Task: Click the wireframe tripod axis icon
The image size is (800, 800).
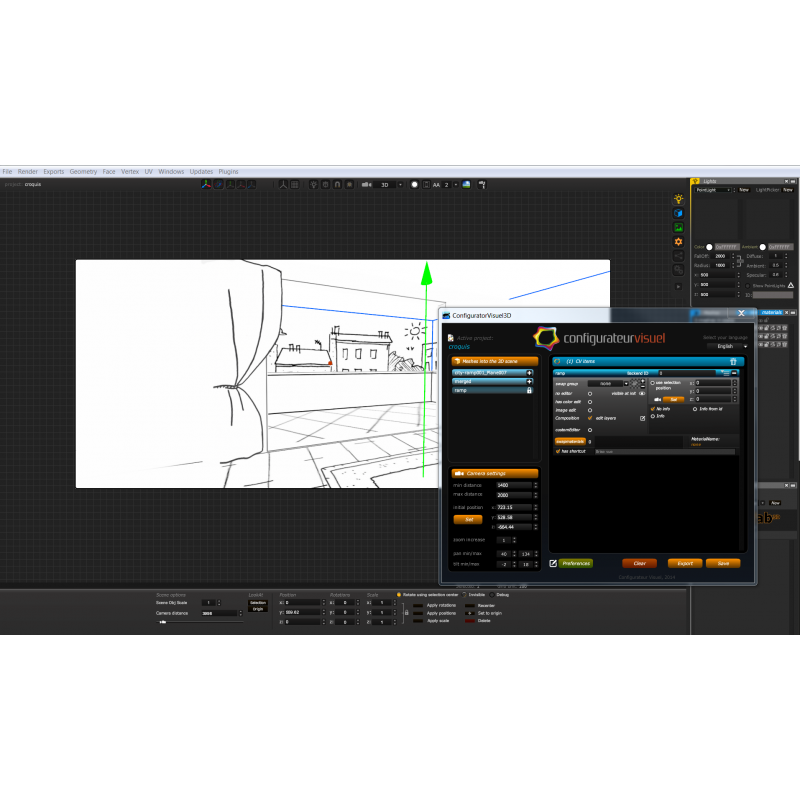Action: click(283, 184)
